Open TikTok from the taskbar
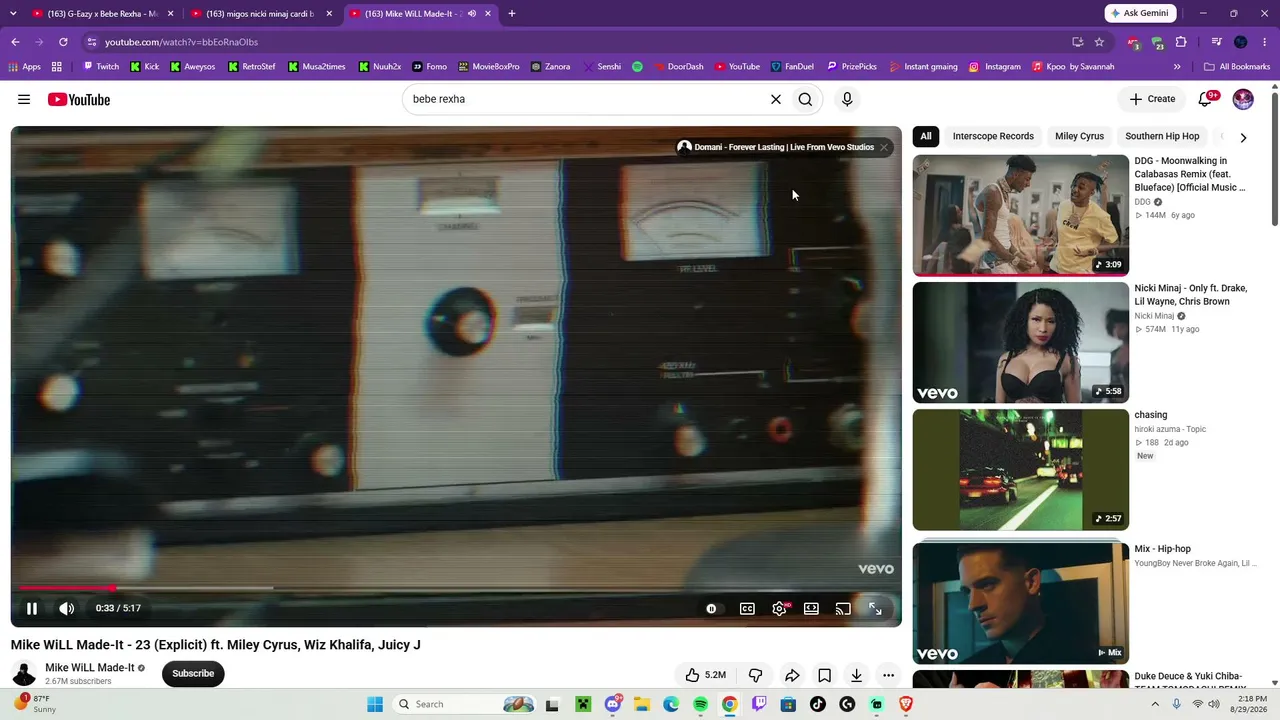The height and width of the screenshot is (720, 1280). 818,704
